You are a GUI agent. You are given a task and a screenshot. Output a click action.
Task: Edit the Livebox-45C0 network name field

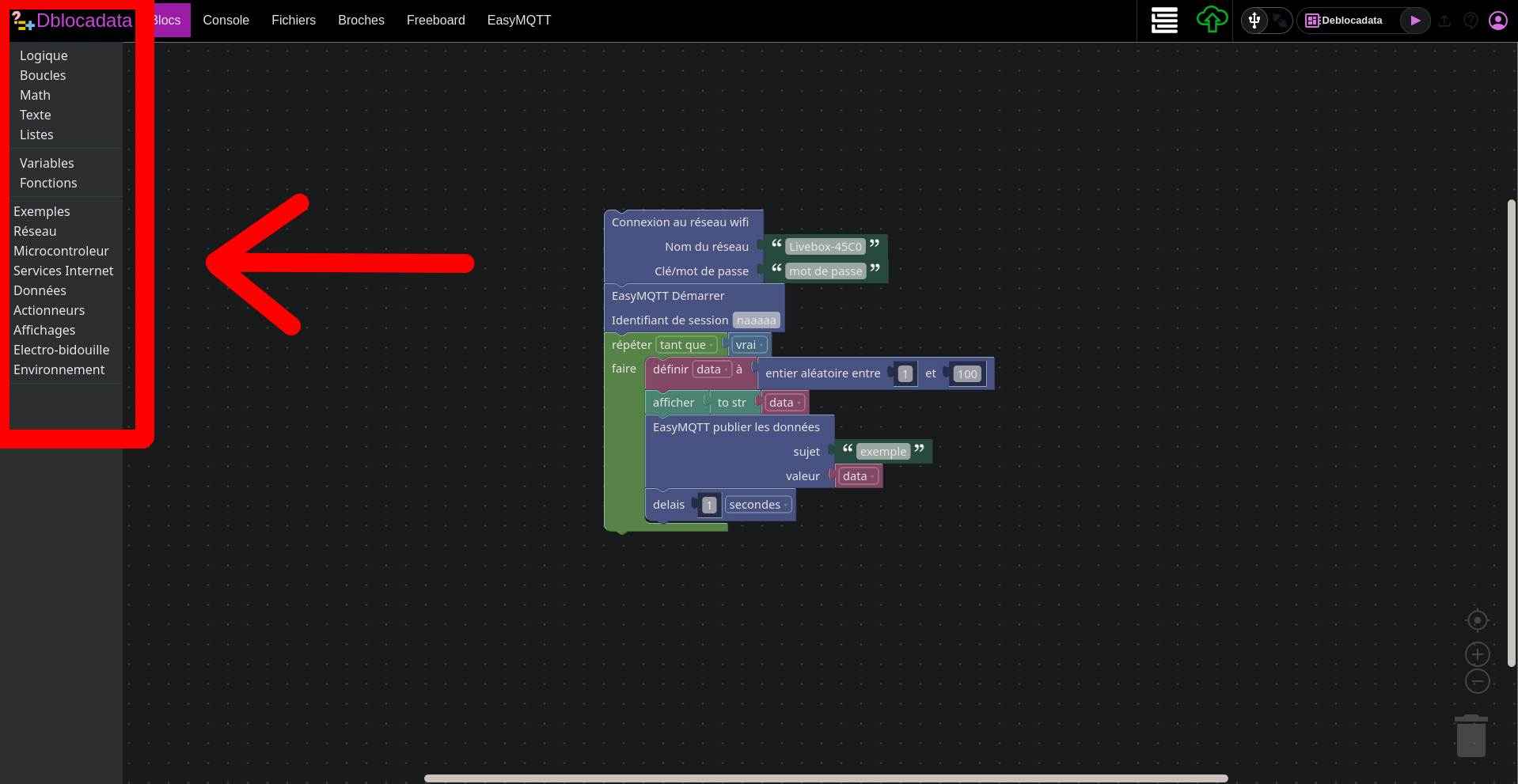pos(825,247)
